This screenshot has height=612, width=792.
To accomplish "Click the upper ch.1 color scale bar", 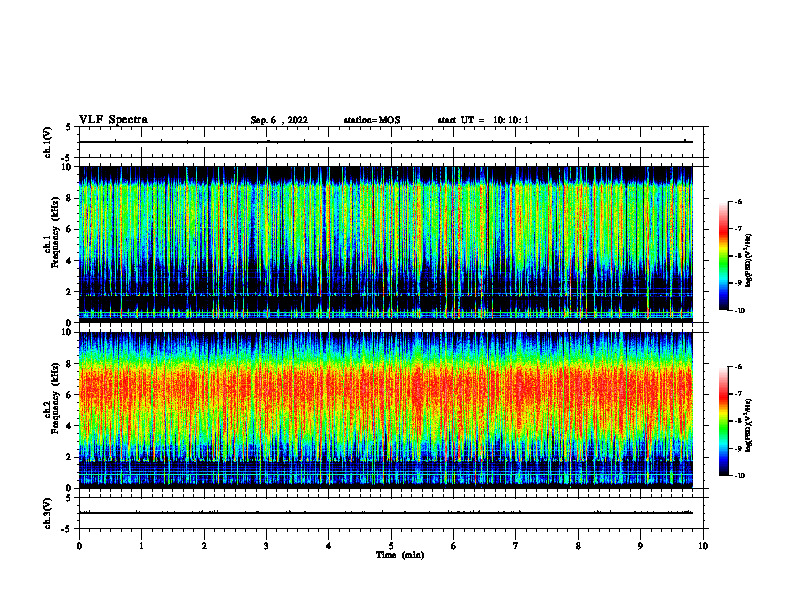I will (x=723, y=256).
